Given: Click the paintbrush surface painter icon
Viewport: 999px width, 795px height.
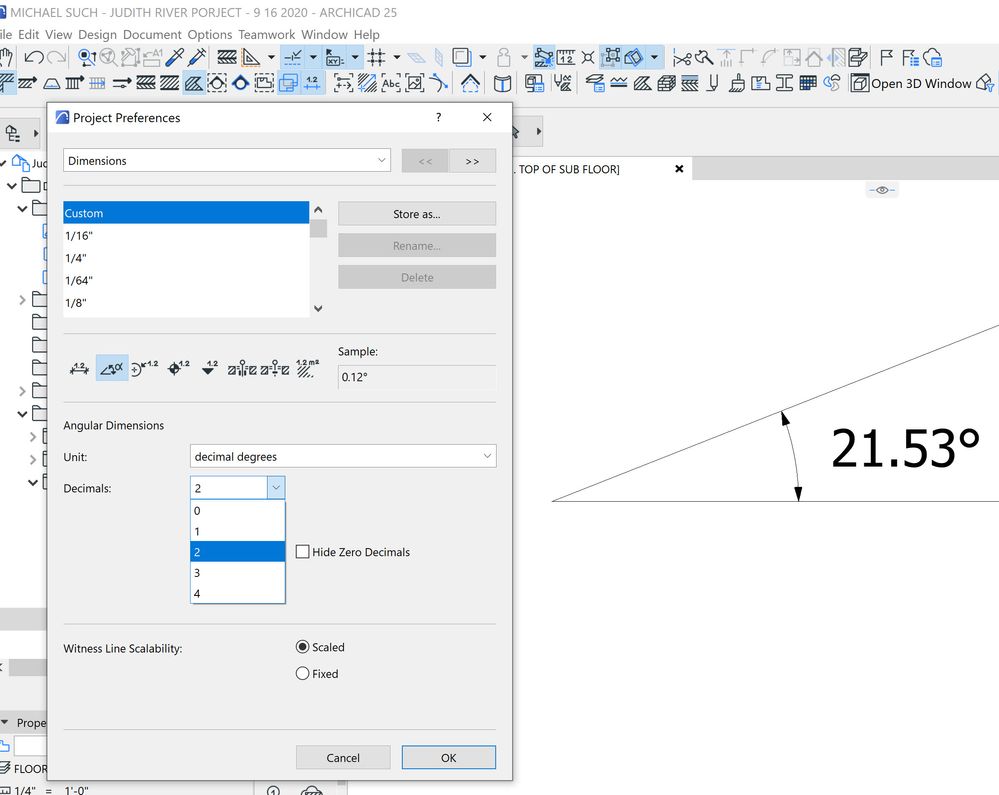Looking at the screenshot, I should 737,83.
